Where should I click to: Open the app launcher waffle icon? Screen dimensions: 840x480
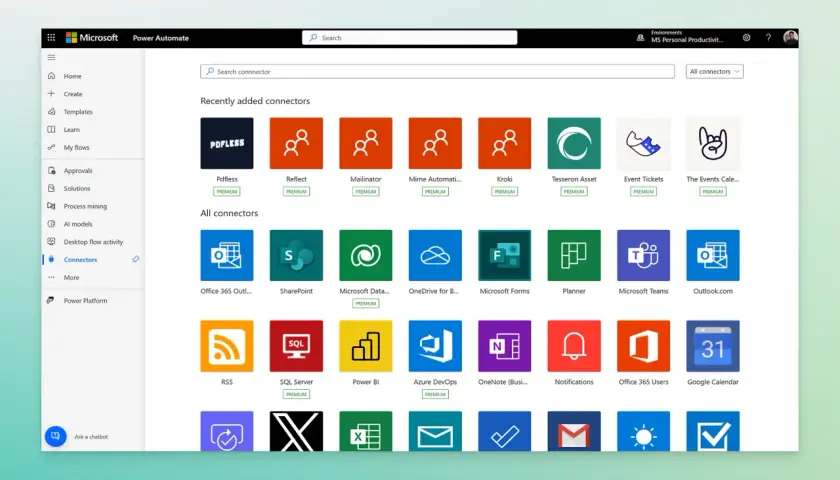click(51, 38)
